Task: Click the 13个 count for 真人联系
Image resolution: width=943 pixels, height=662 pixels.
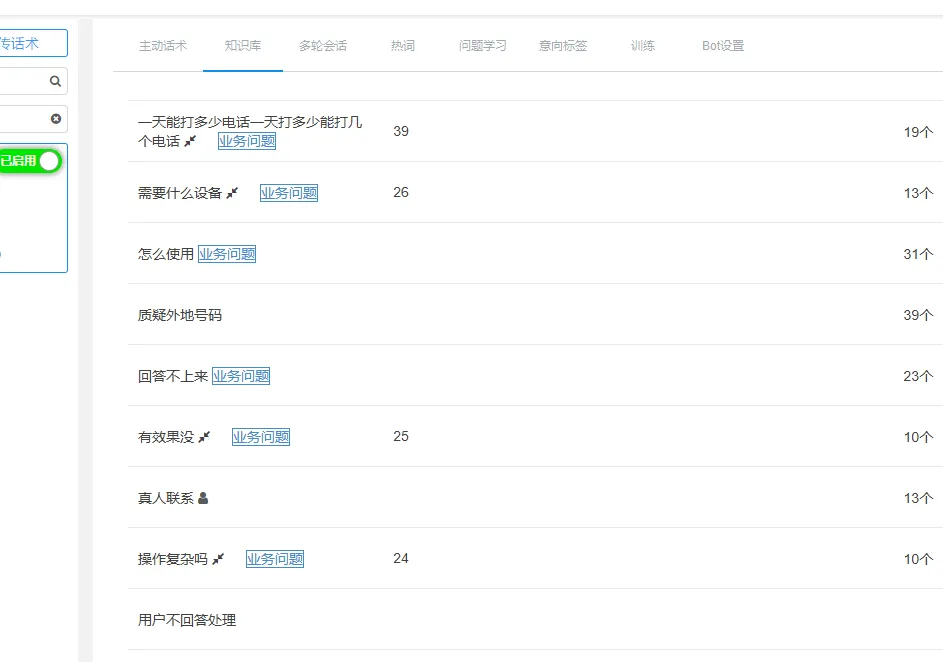Action: click(918, 498)
